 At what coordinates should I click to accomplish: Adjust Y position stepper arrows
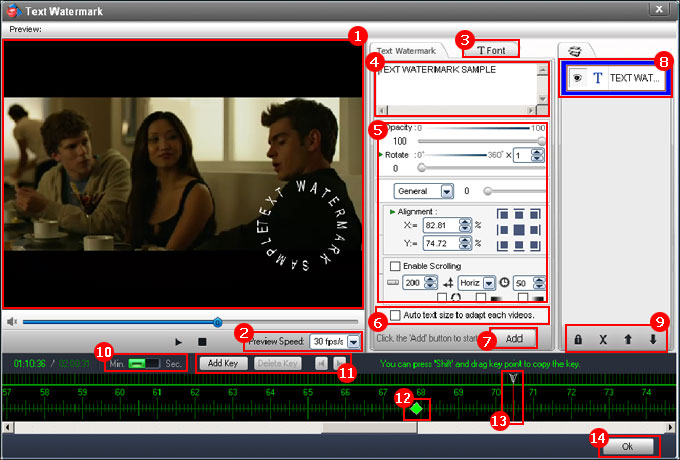(x=465, y=243)
